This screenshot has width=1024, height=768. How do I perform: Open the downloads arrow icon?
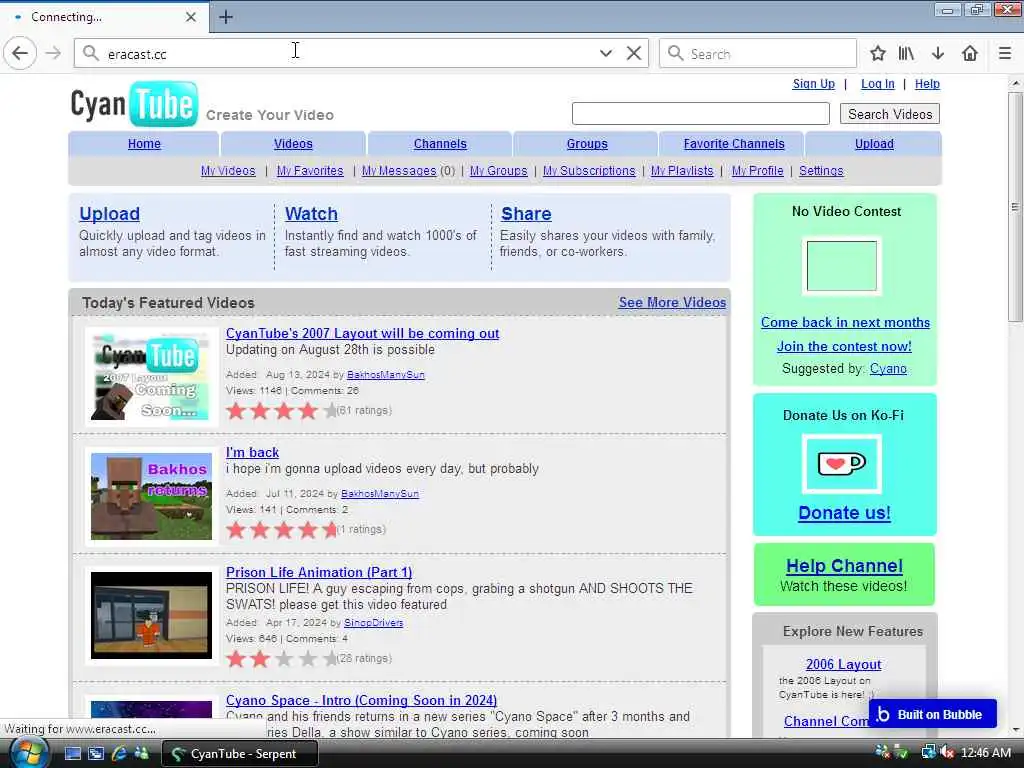(938, 54)
